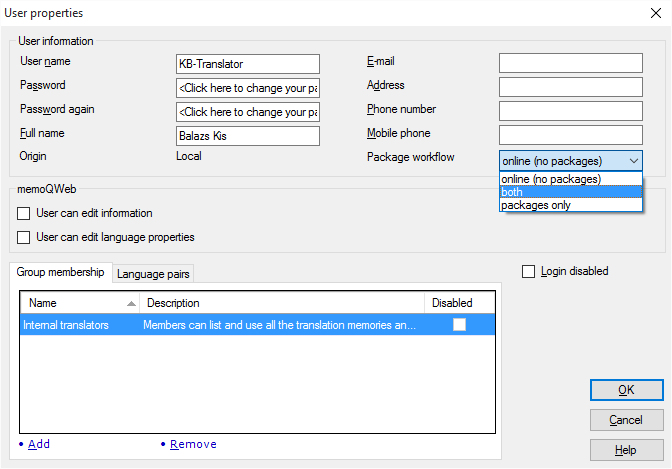Click the Cancel button

[626, 420]
